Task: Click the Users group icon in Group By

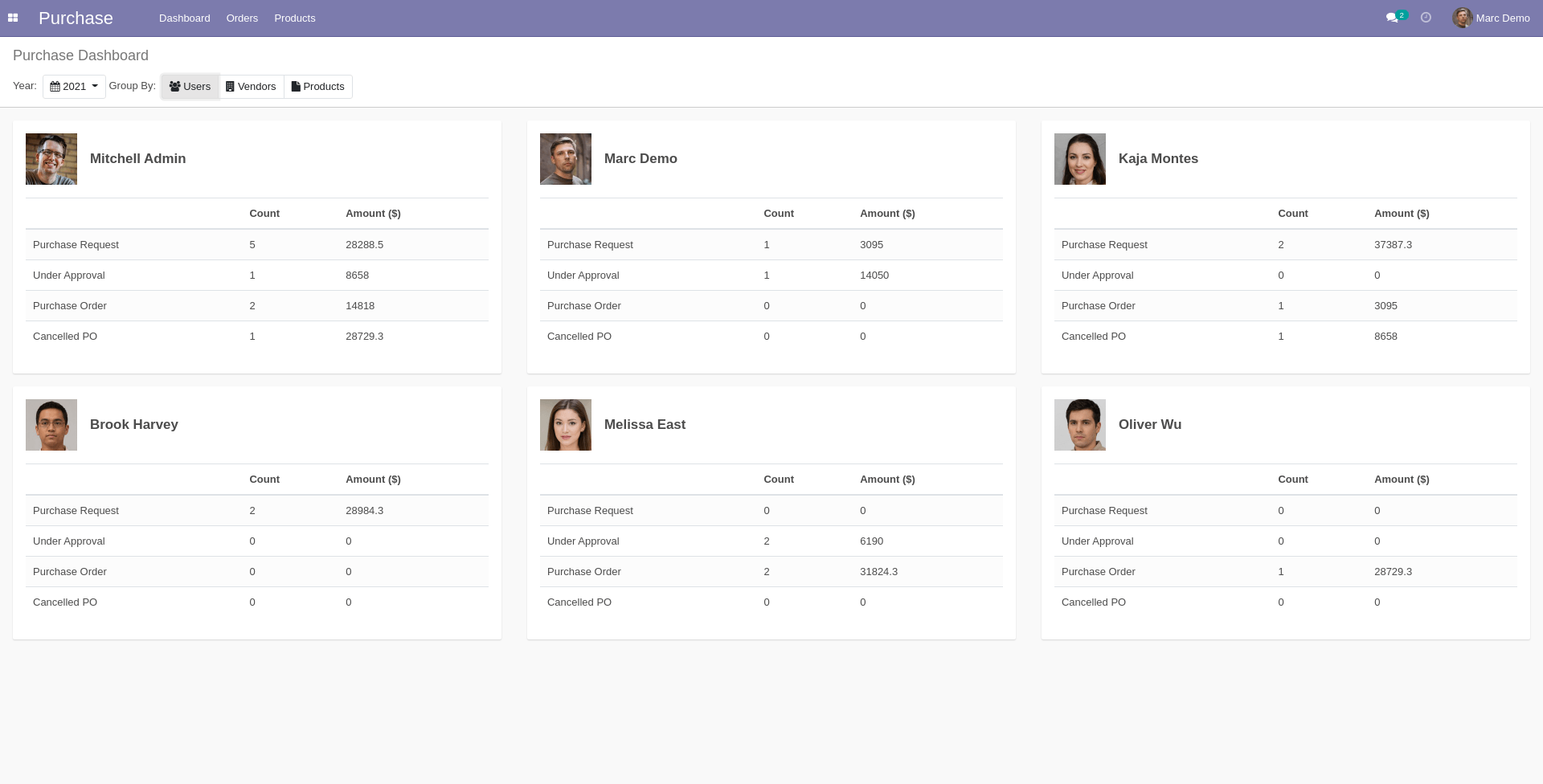Action: tap(174, 86)
